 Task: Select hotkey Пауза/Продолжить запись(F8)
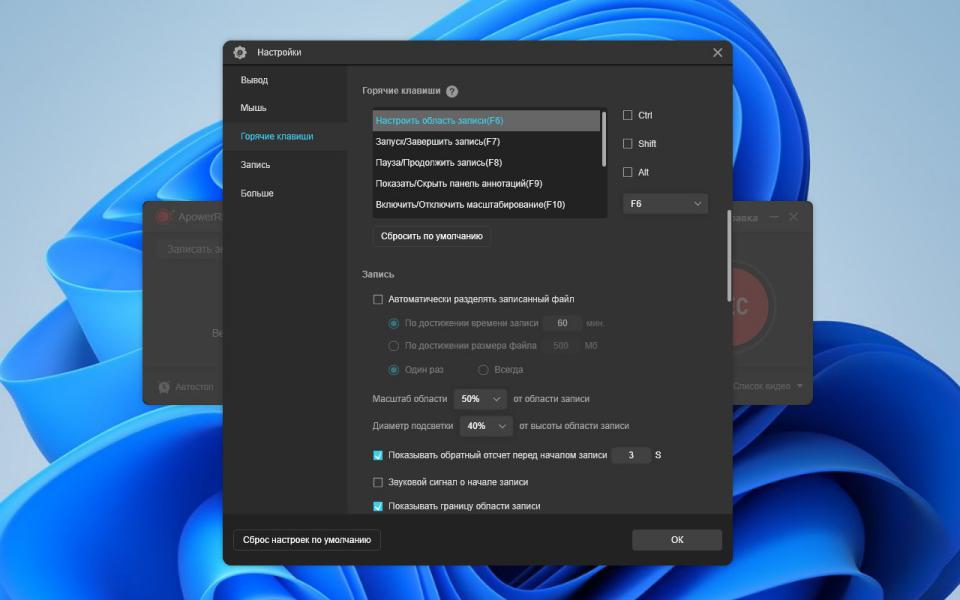tap(487, 163)
